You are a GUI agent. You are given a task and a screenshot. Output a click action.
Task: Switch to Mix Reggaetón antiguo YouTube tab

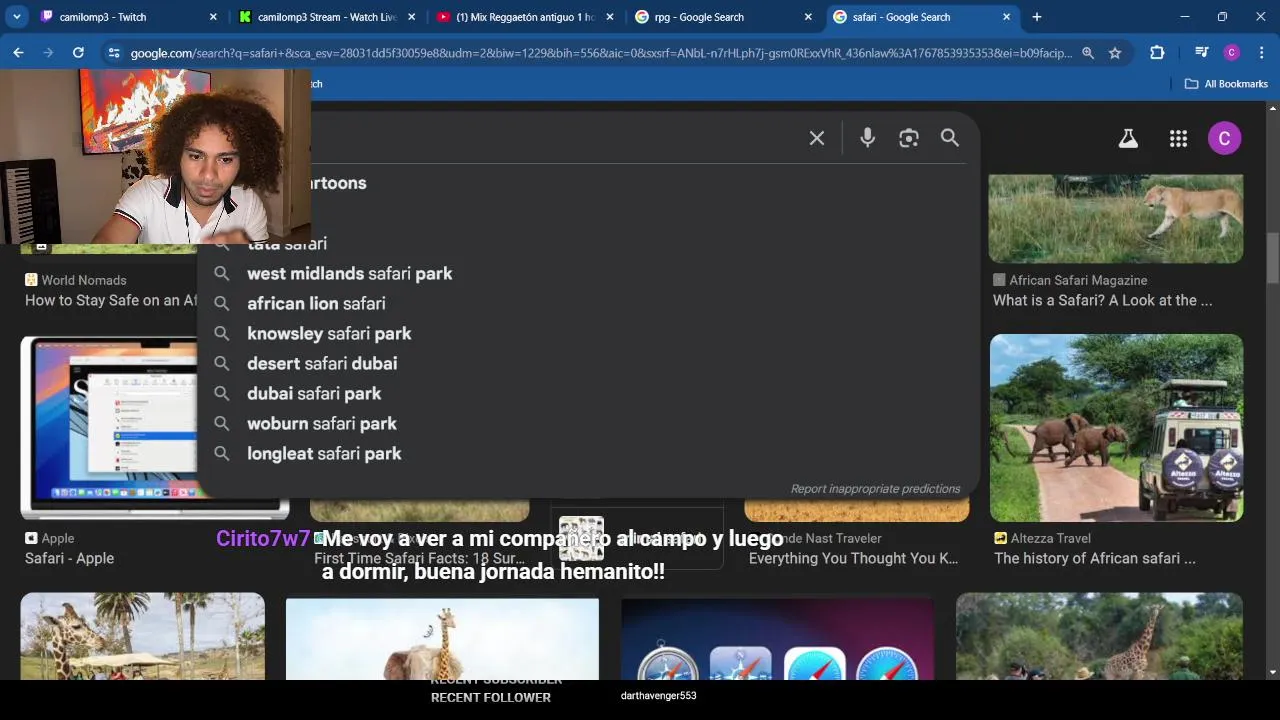pos(525,17)
